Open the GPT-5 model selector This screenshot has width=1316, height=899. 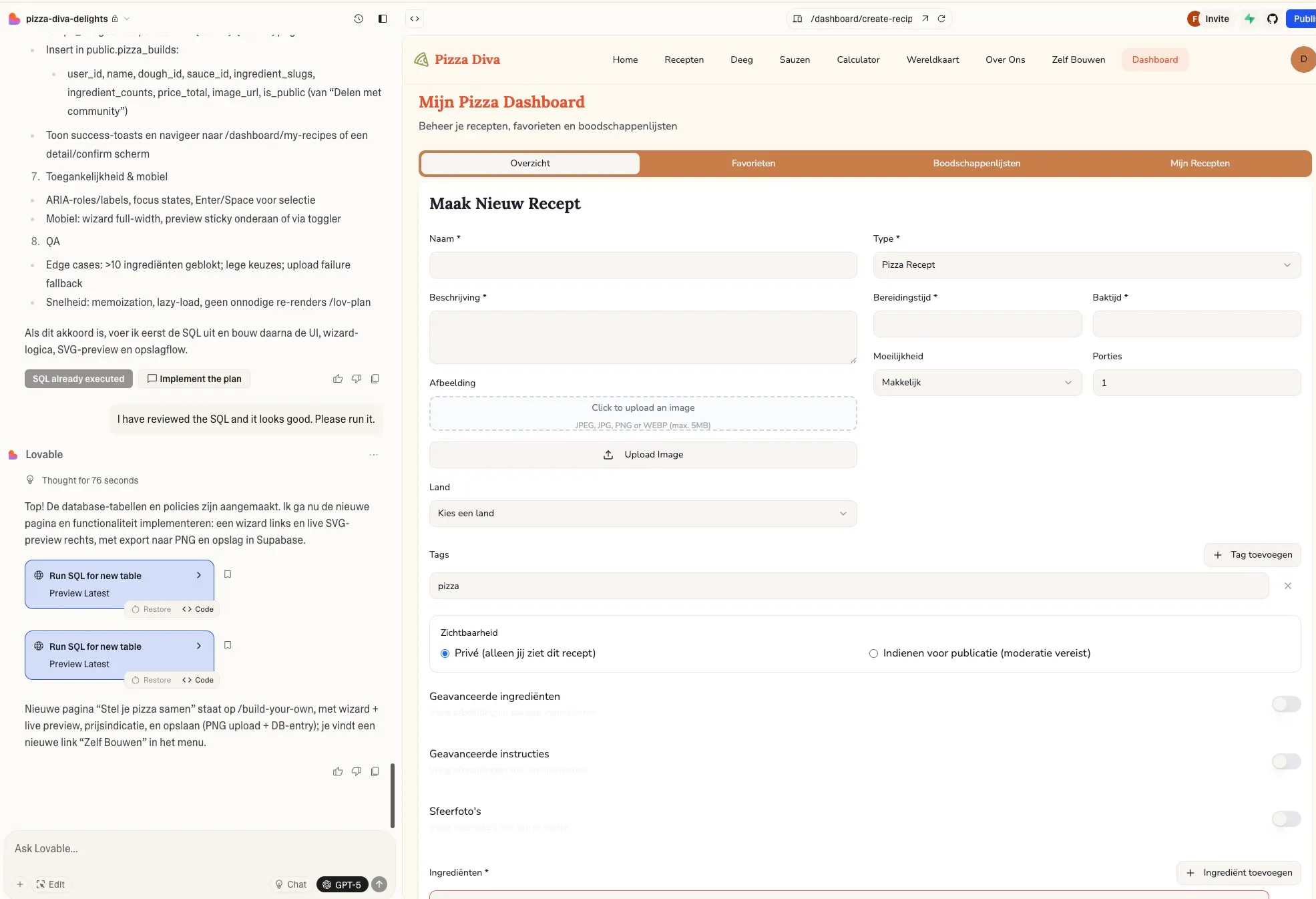tap(342, 884)
